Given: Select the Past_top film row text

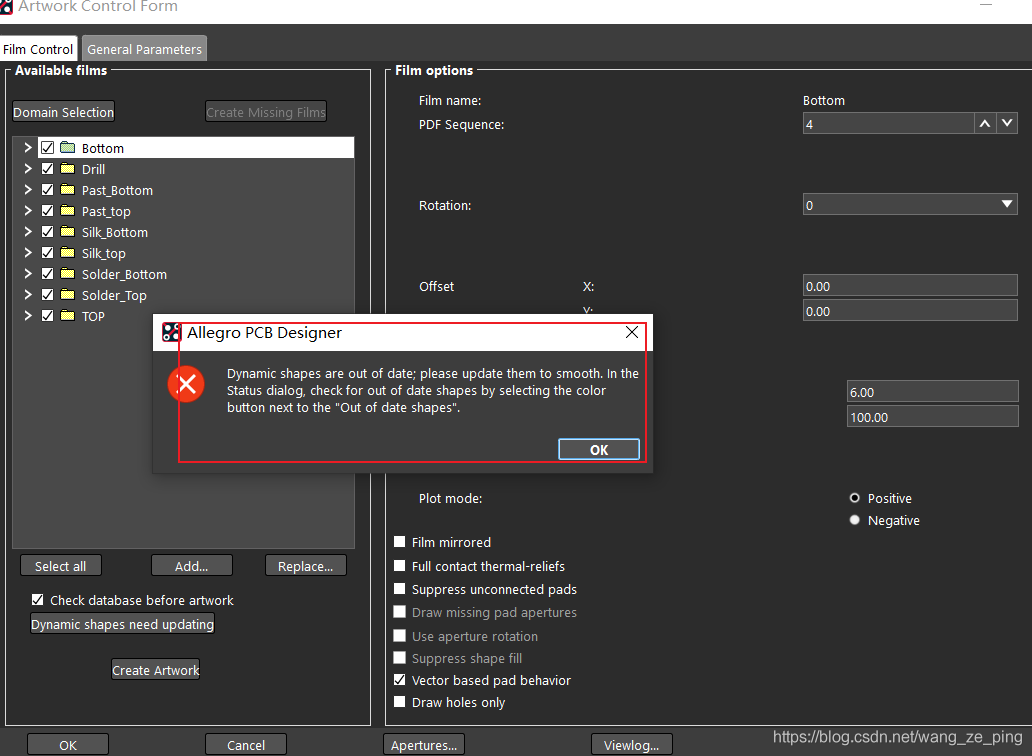Looking at the screenshot, I should [x=106, y=211].
